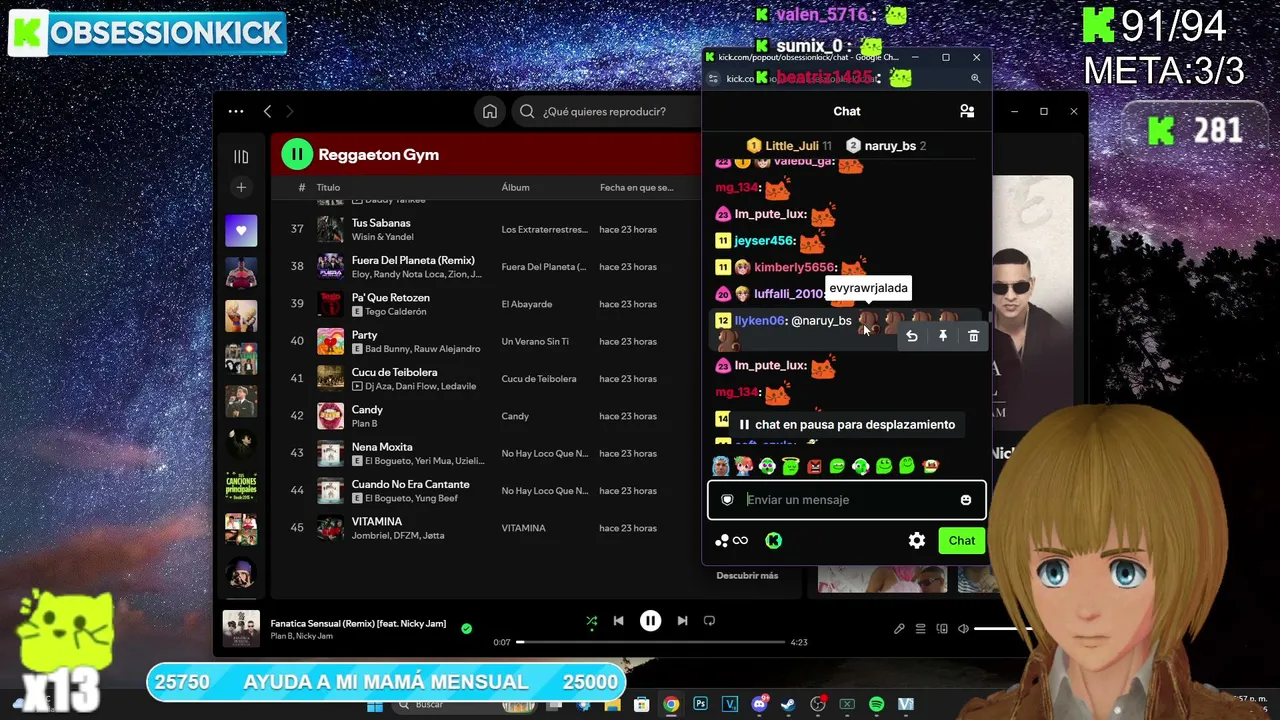The height and width of the screenshot is (720, 1280).
Task: Resume chat via the pause banner
Action: 846,425
